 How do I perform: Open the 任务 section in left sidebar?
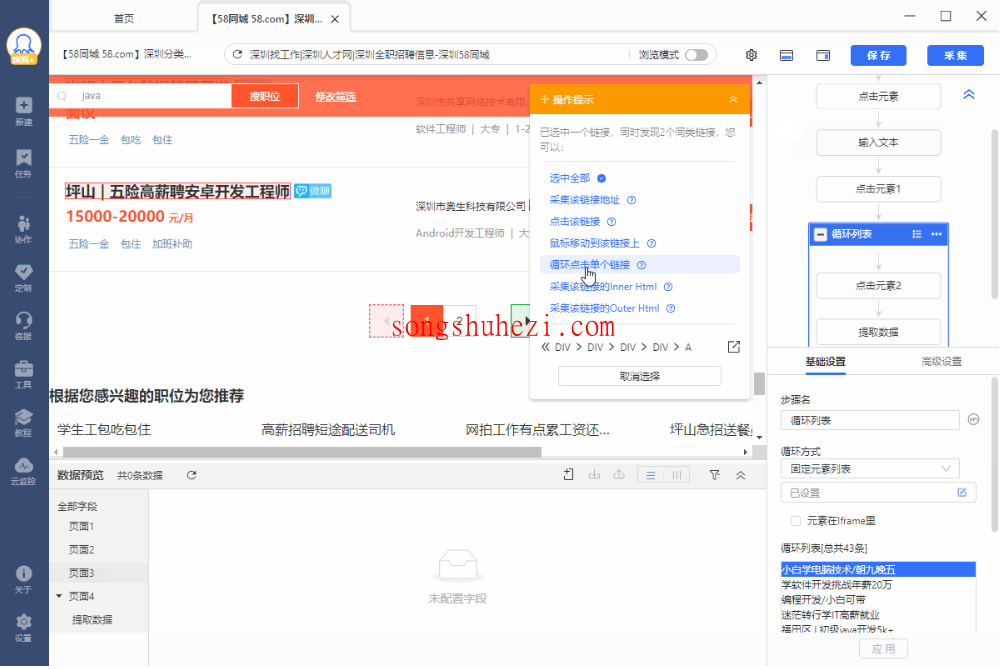[x=24, y=163]
